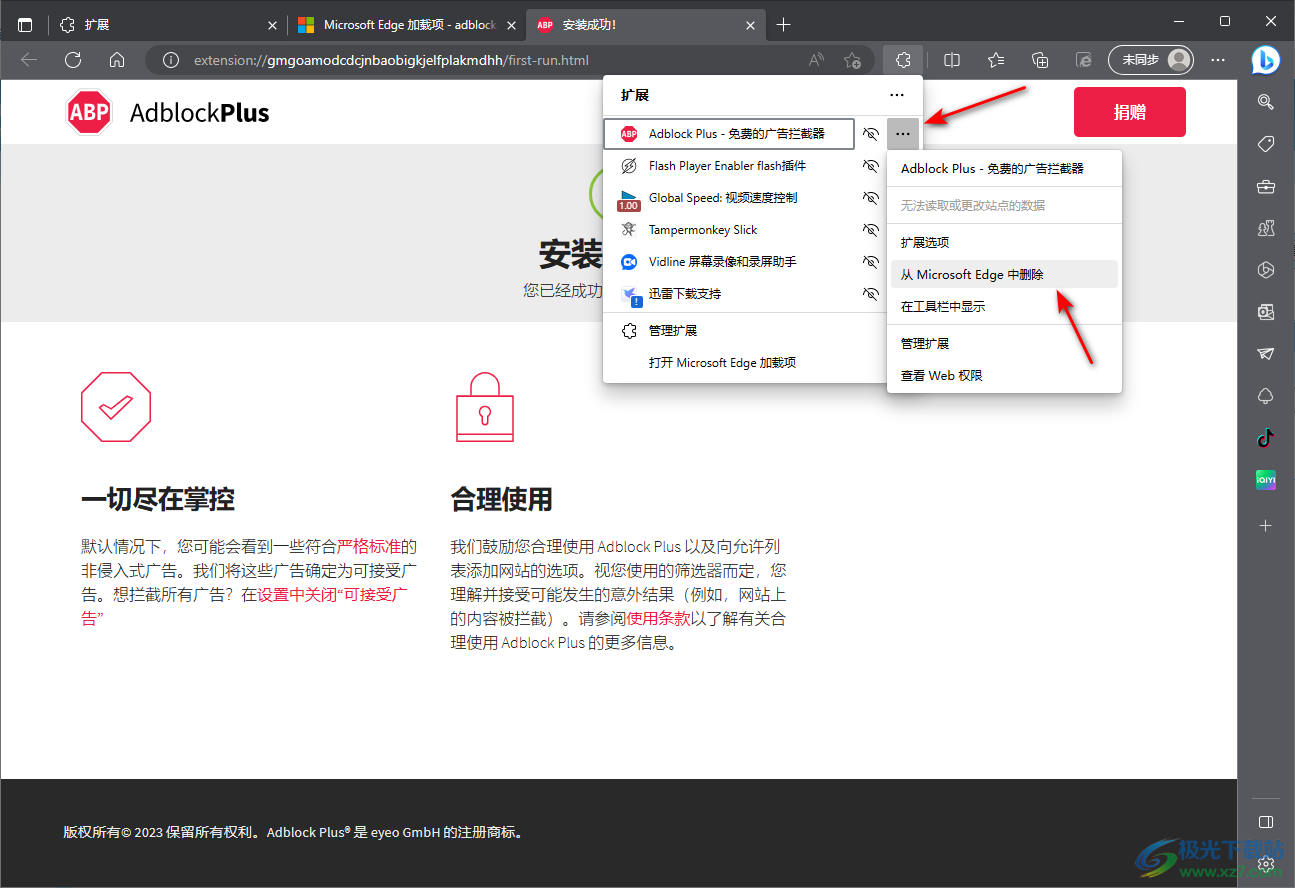Screen dimensions: 1295x888
Task: Toggle toolbar visibility for Flash Player Enabler
Action: (x=871, y=166)
